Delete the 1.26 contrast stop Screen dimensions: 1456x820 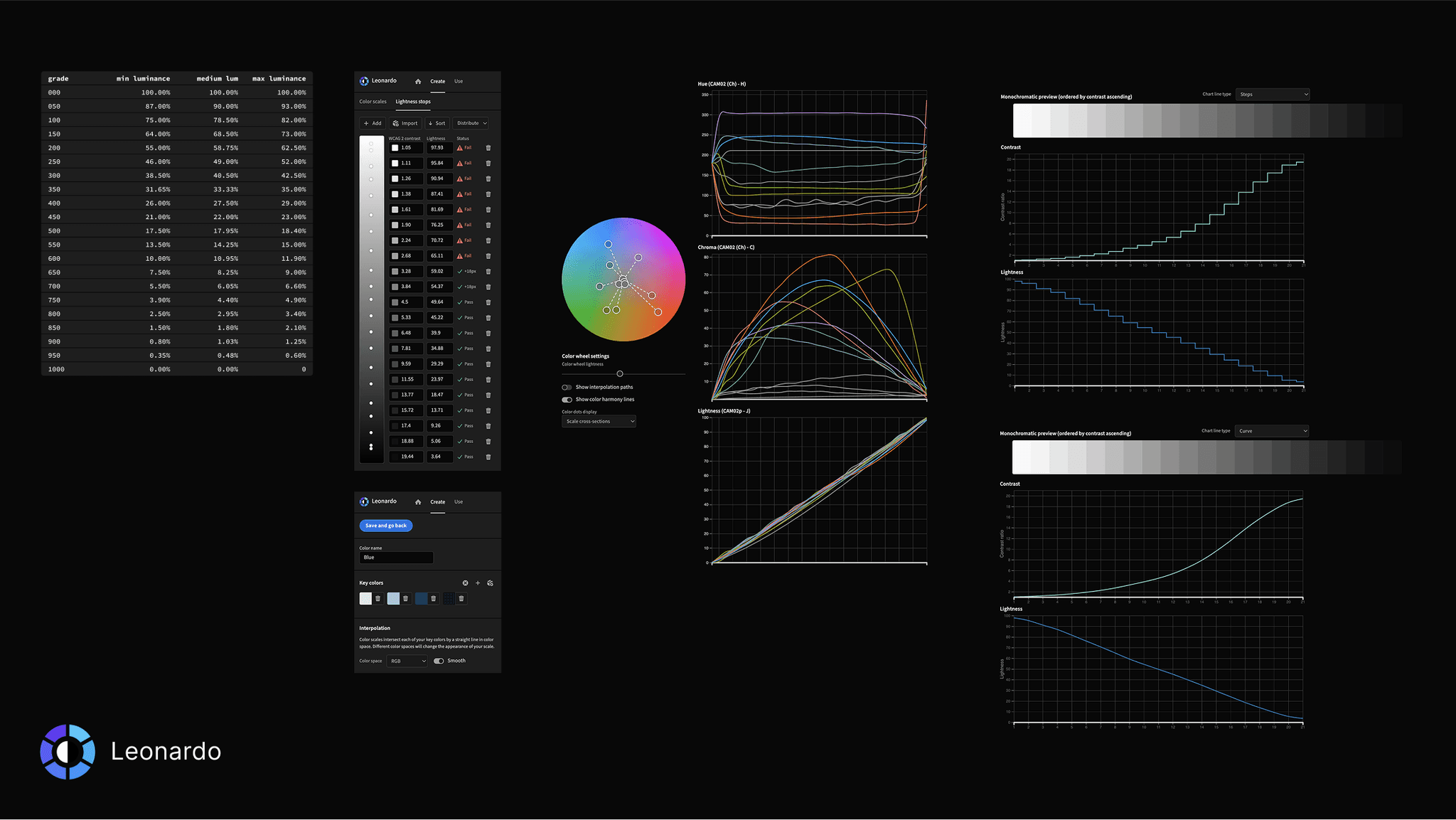coord(488,179)
